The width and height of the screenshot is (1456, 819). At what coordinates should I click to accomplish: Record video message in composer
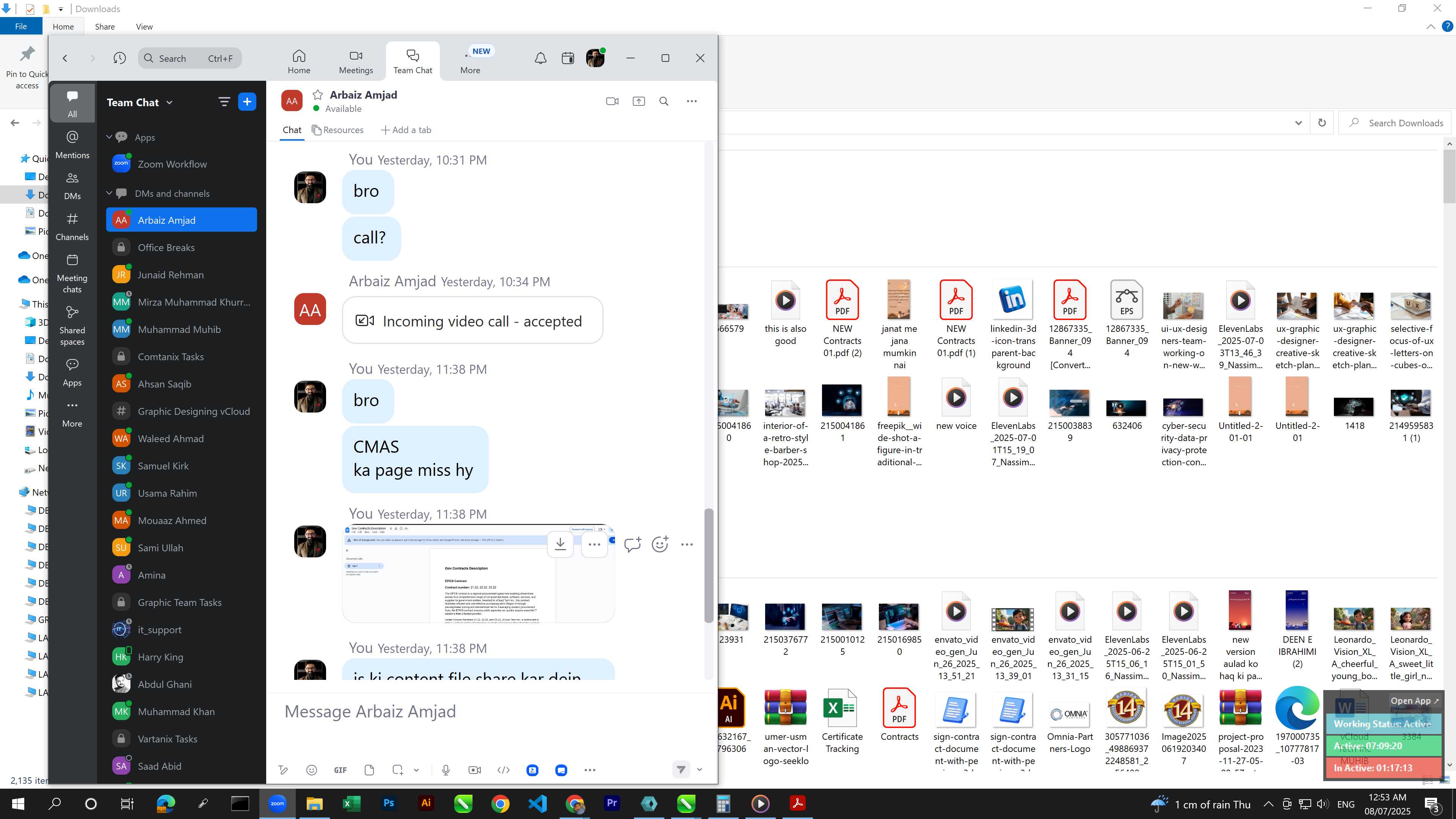pos(475,770)
